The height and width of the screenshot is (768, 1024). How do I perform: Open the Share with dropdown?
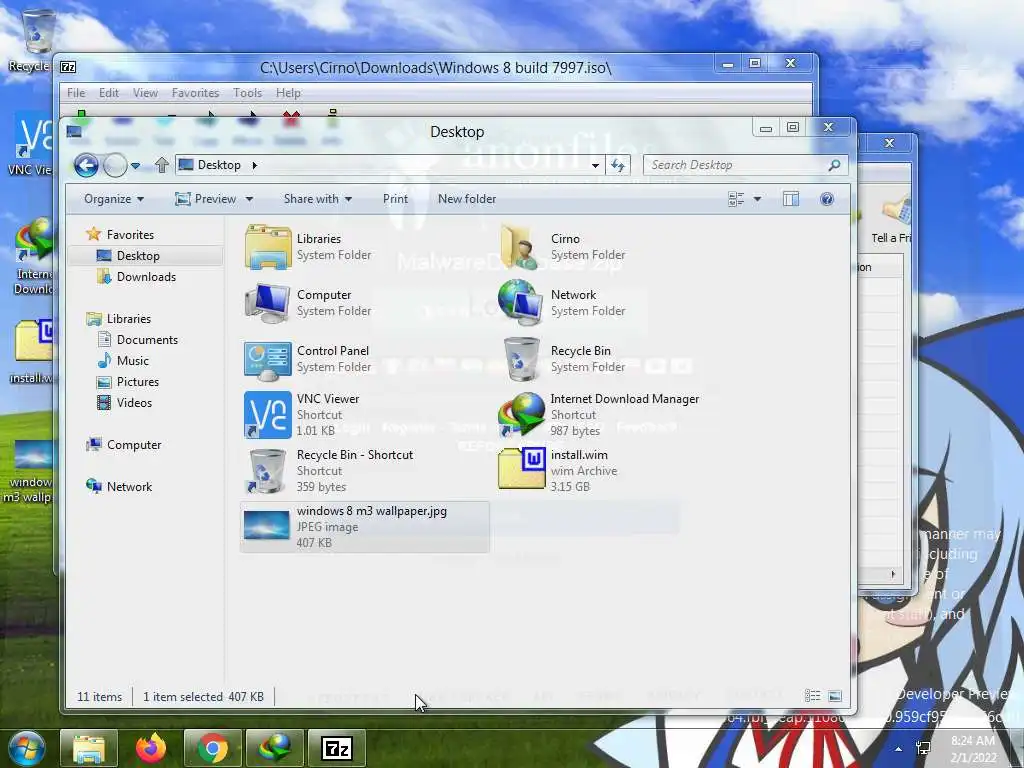click(x=317, y=199)
